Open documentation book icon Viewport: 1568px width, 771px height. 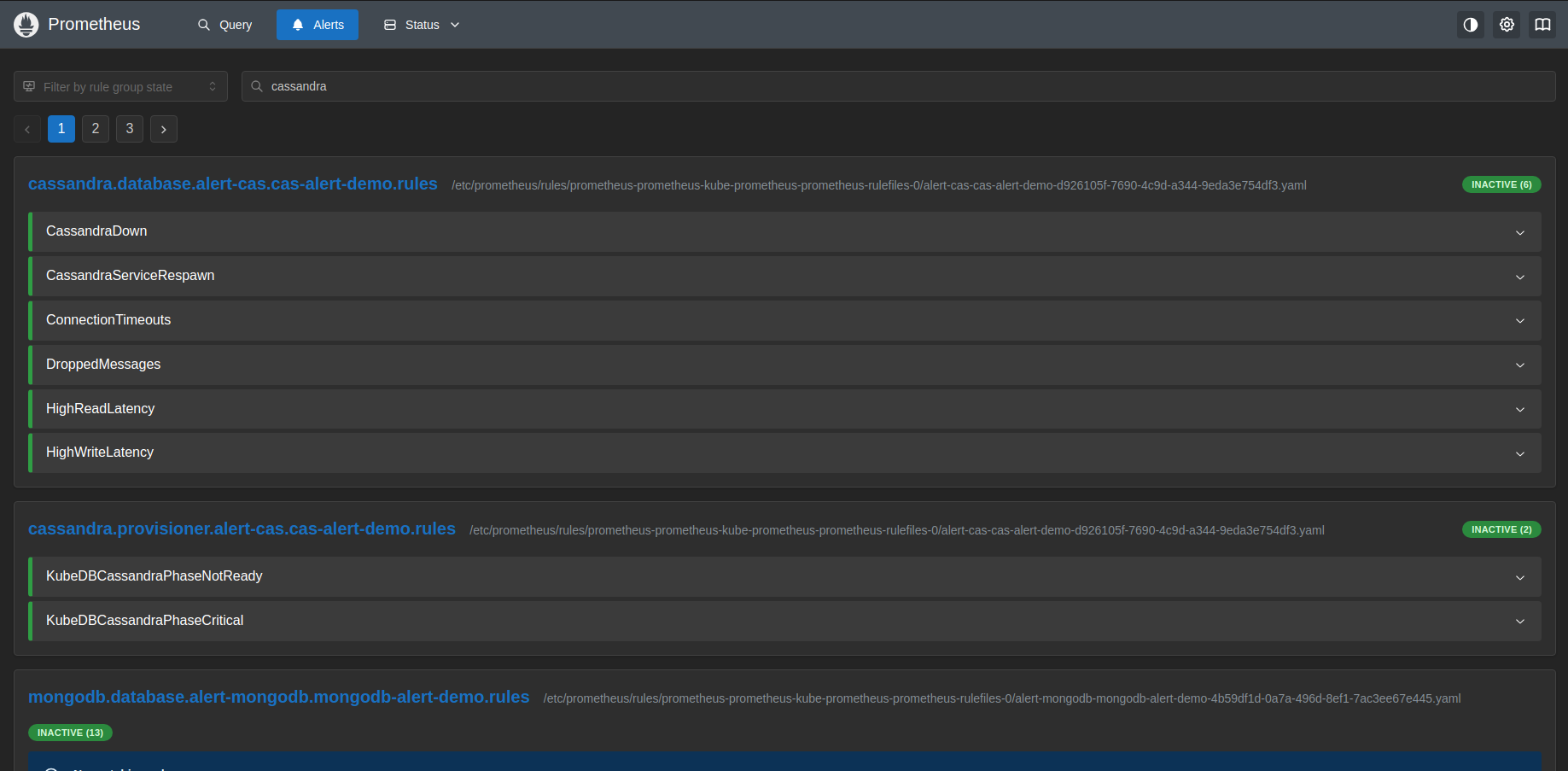(1542, 25)
